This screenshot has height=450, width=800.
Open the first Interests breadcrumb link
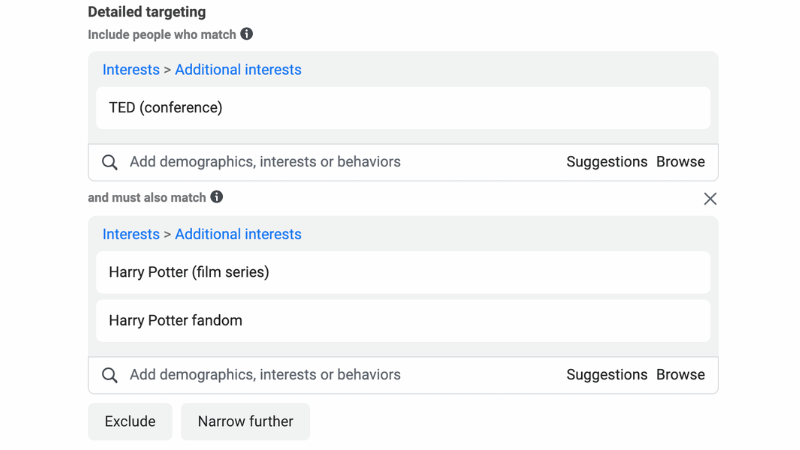tap(131, 69)
